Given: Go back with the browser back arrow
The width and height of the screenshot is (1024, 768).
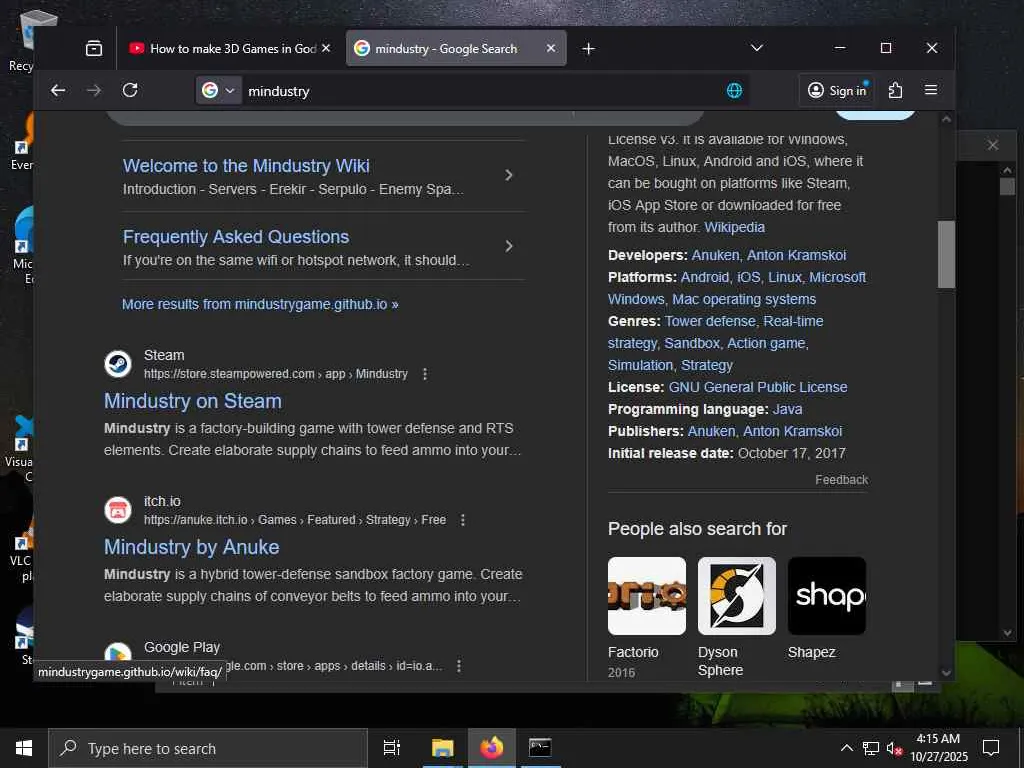Looking at the screenshot, I should 58,90.
